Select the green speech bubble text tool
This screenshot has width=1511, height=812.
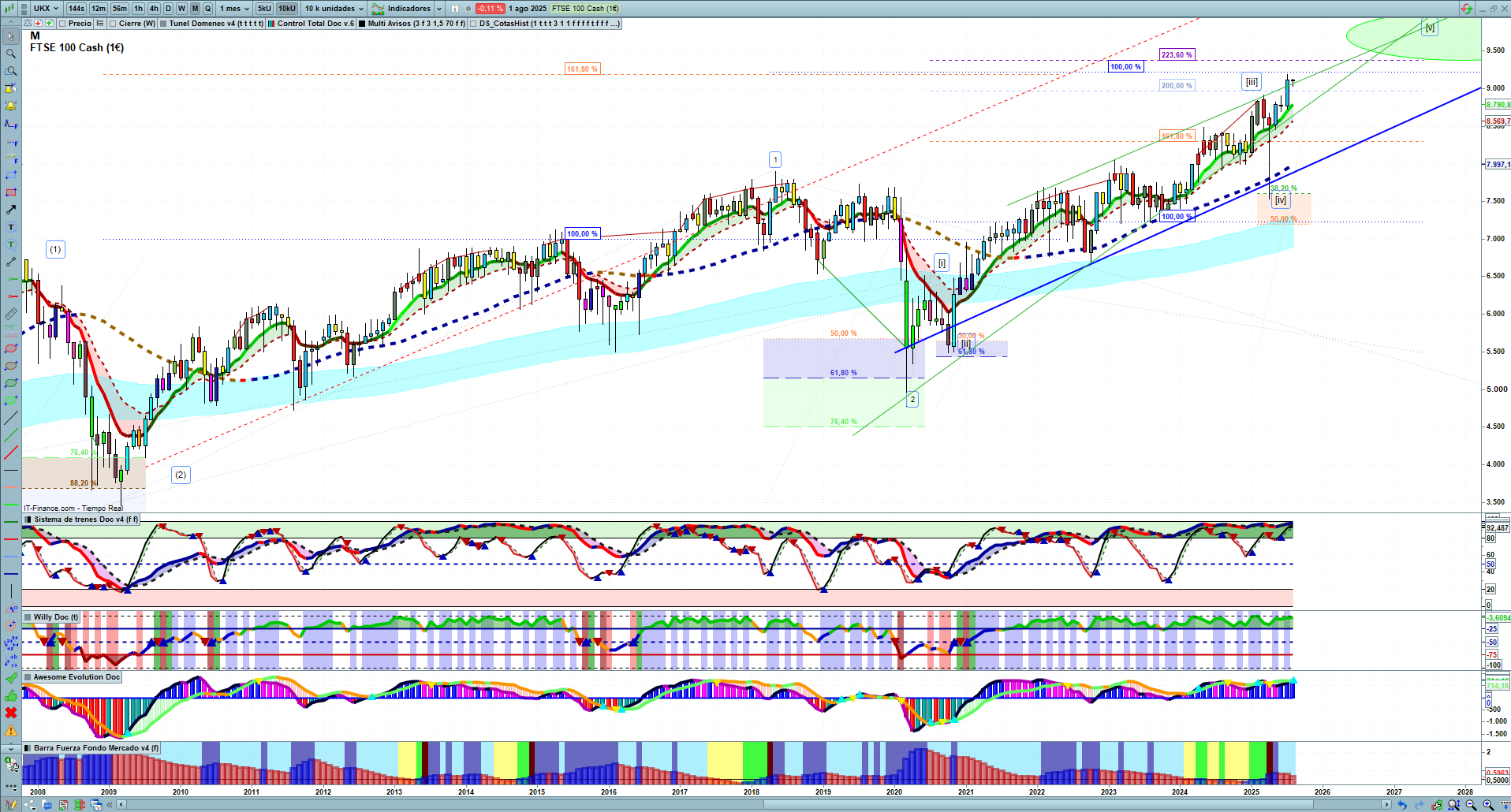[11, 244]
